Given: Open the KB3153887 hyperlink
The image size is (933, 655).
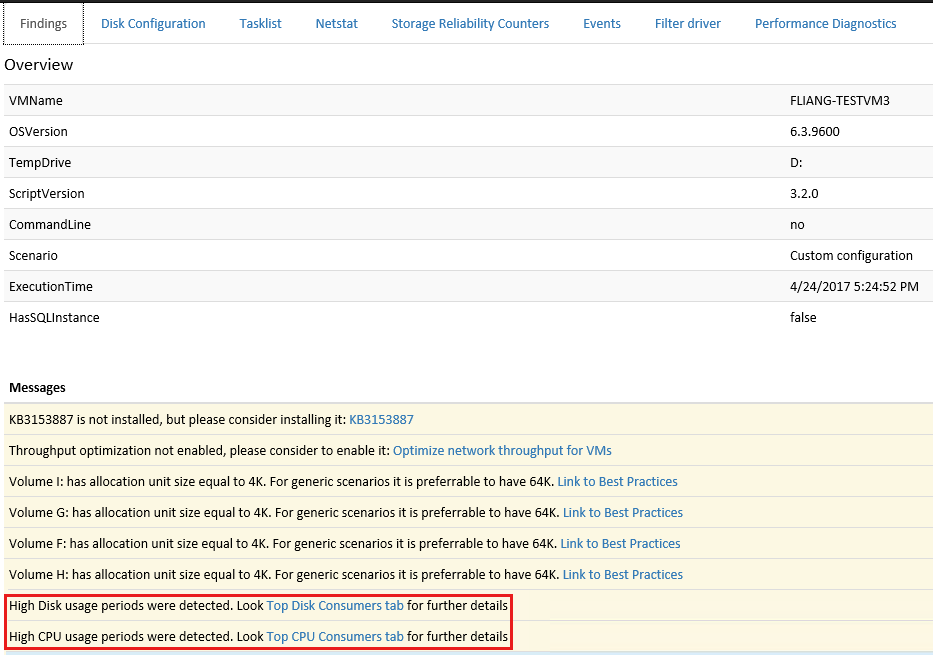Looking at the screenshot, I should pos(381,419).
